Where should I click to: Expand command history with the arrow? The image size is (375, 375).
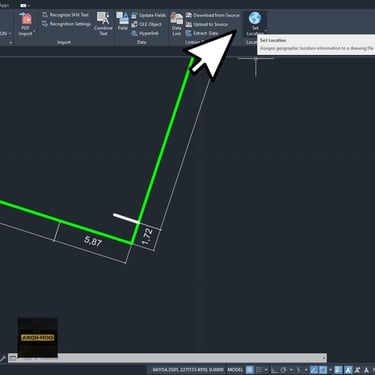tap(324, 358)
